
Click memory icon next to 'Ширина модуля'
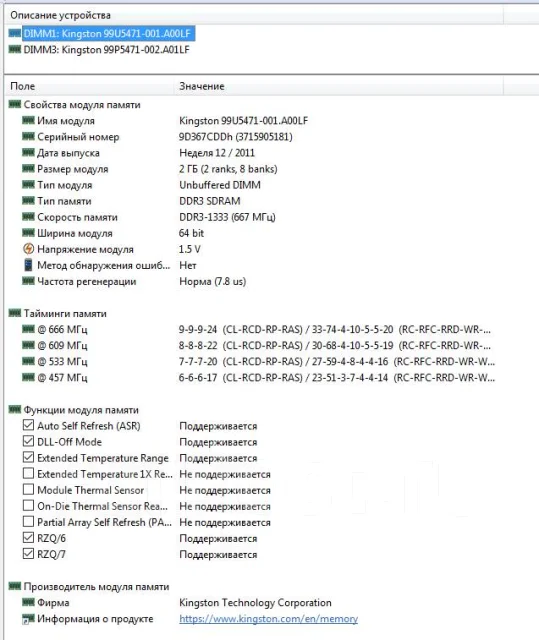[28, 233]
